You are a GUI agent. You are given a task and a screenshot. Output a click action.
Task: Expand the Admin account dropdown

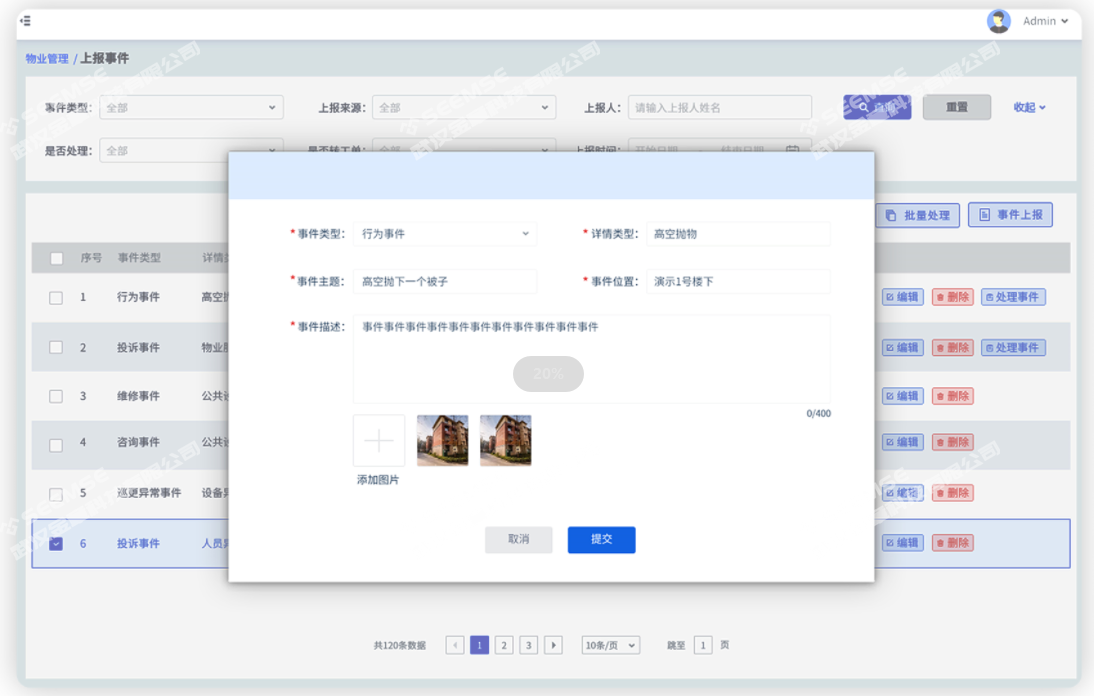tap(1045, 21)
